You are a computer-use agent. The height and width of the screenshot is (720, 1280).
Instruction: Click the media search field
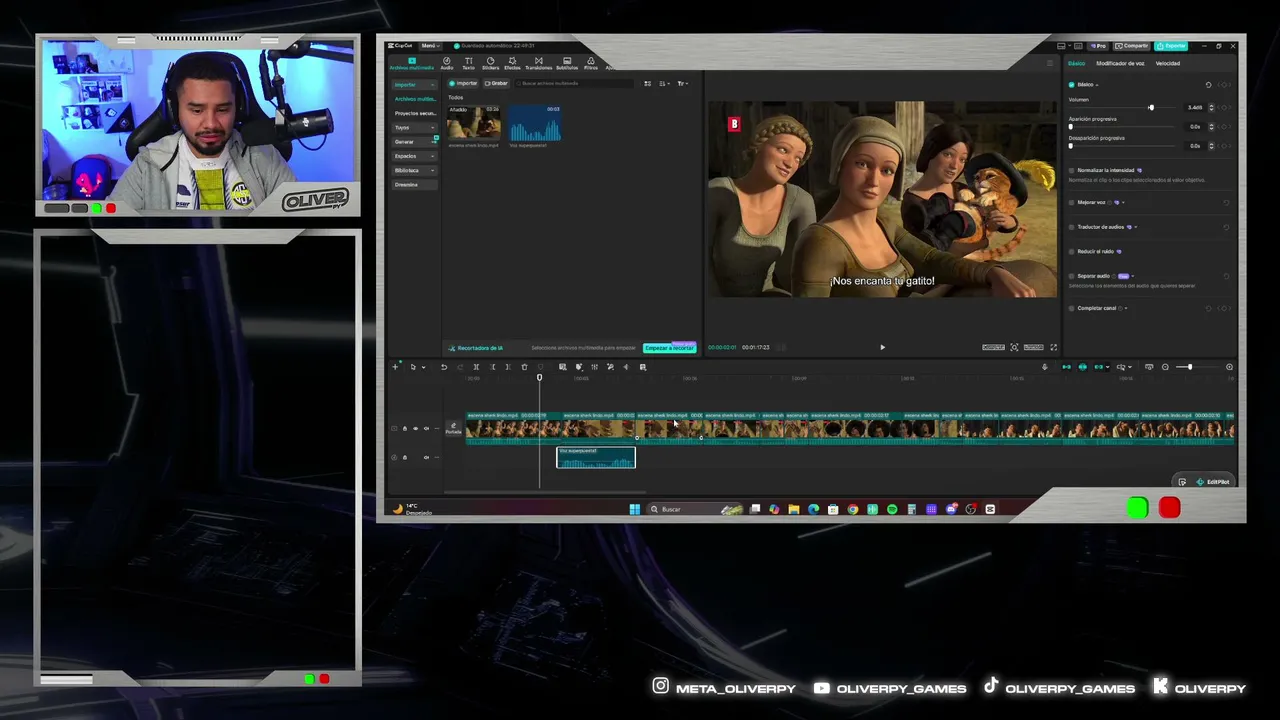tap(575, 83)
